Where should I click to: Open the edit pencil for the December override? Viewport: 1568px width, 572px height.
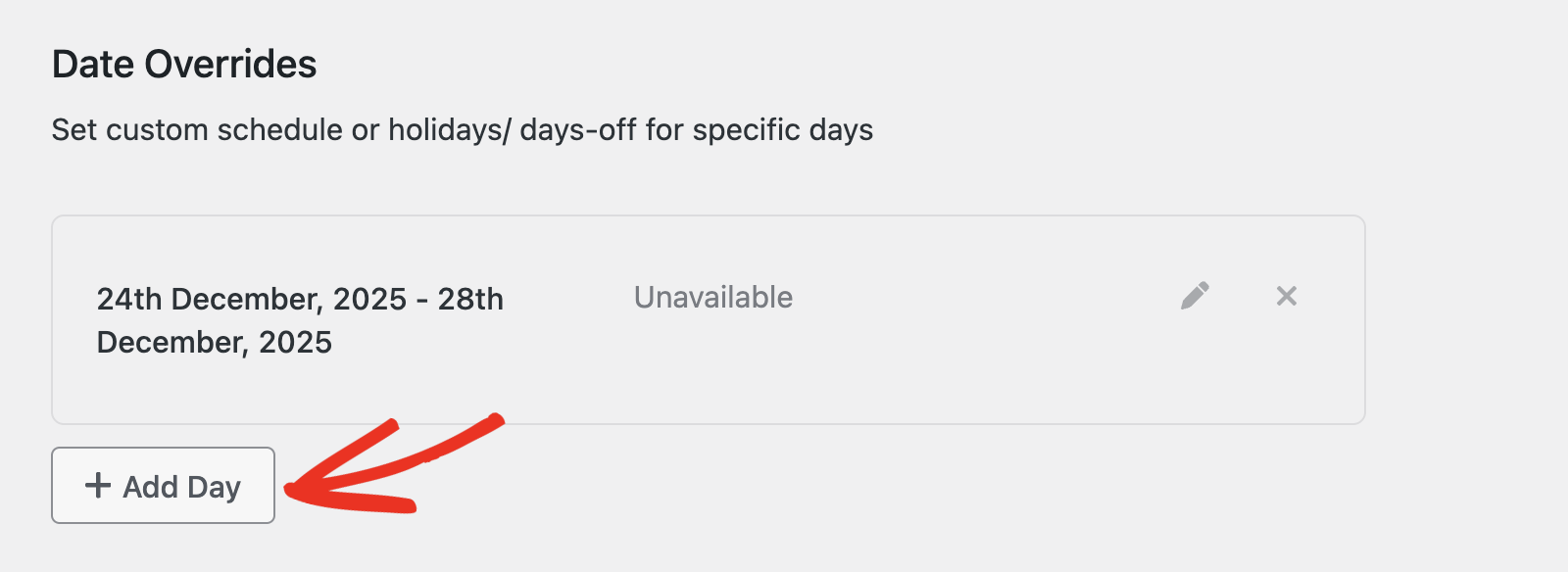click(x=1197, y=296)
